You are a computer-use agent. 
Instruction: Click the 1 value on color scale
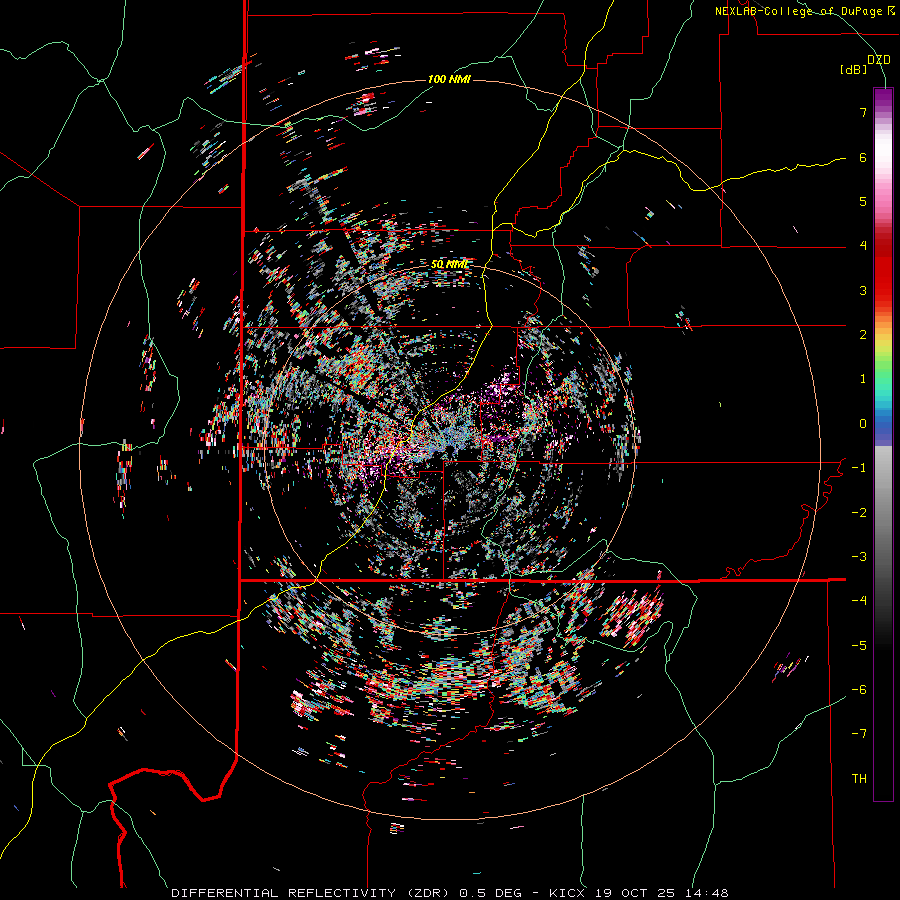(x=863, y=379)
